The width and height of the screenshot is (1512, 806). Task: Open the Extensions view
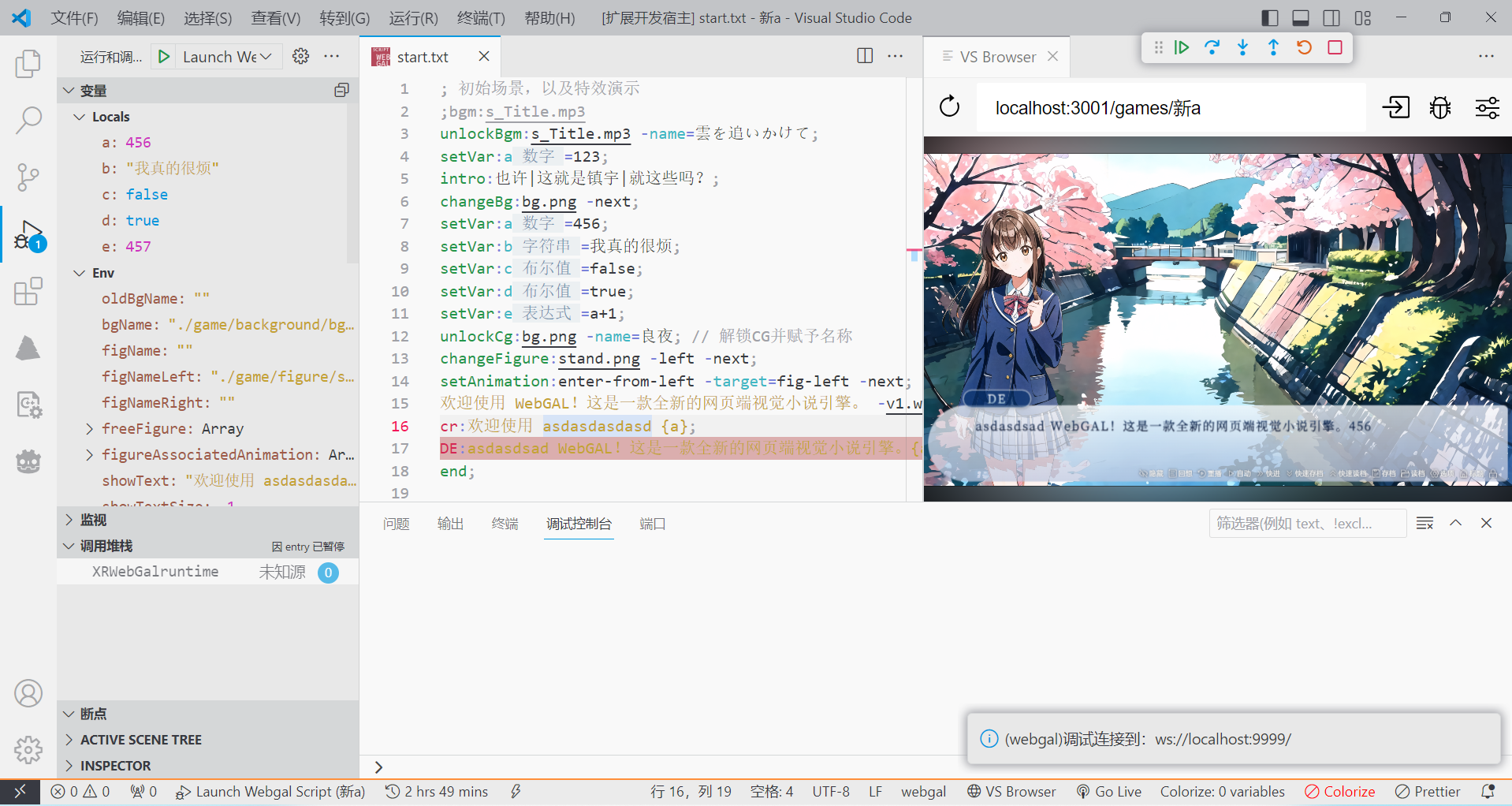[28, 291]
